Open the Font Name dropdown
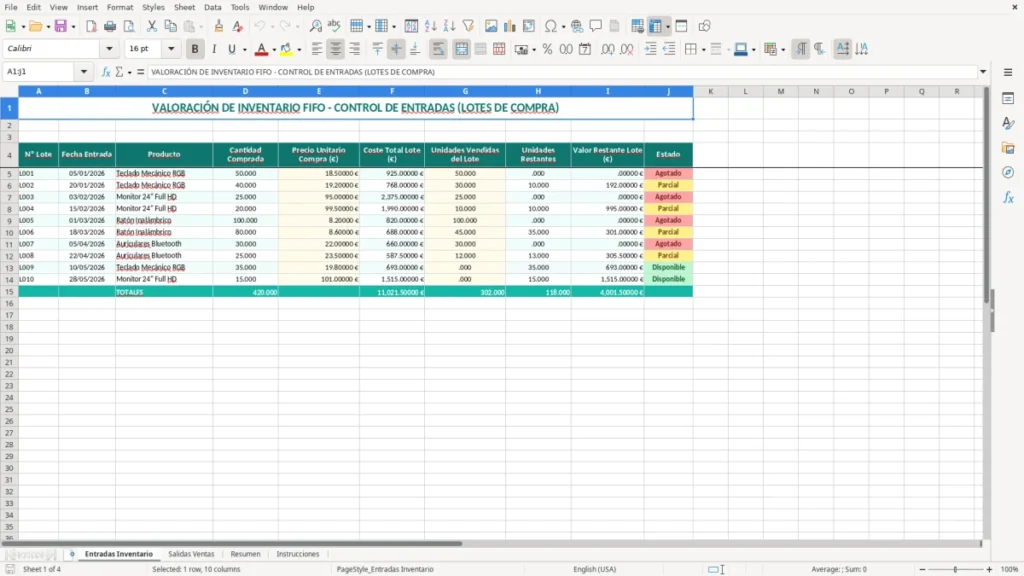 (x=109, y=49)
